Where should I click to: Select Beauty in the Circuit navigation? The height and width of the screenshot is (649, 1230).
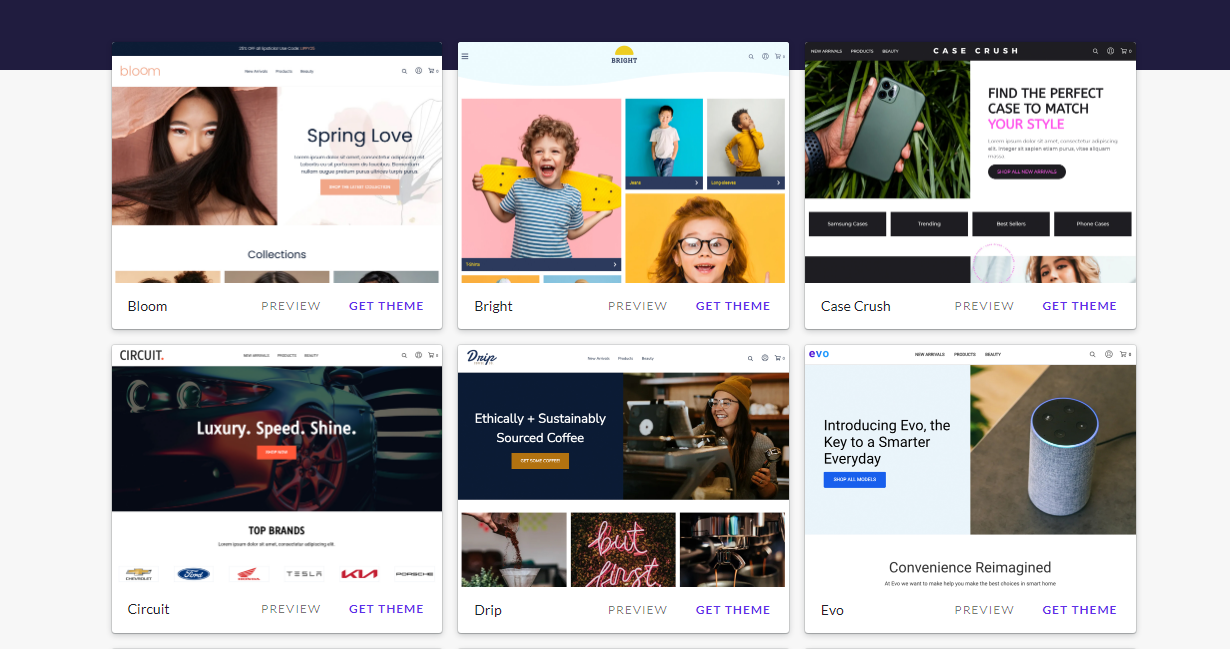tap(313, 354)
